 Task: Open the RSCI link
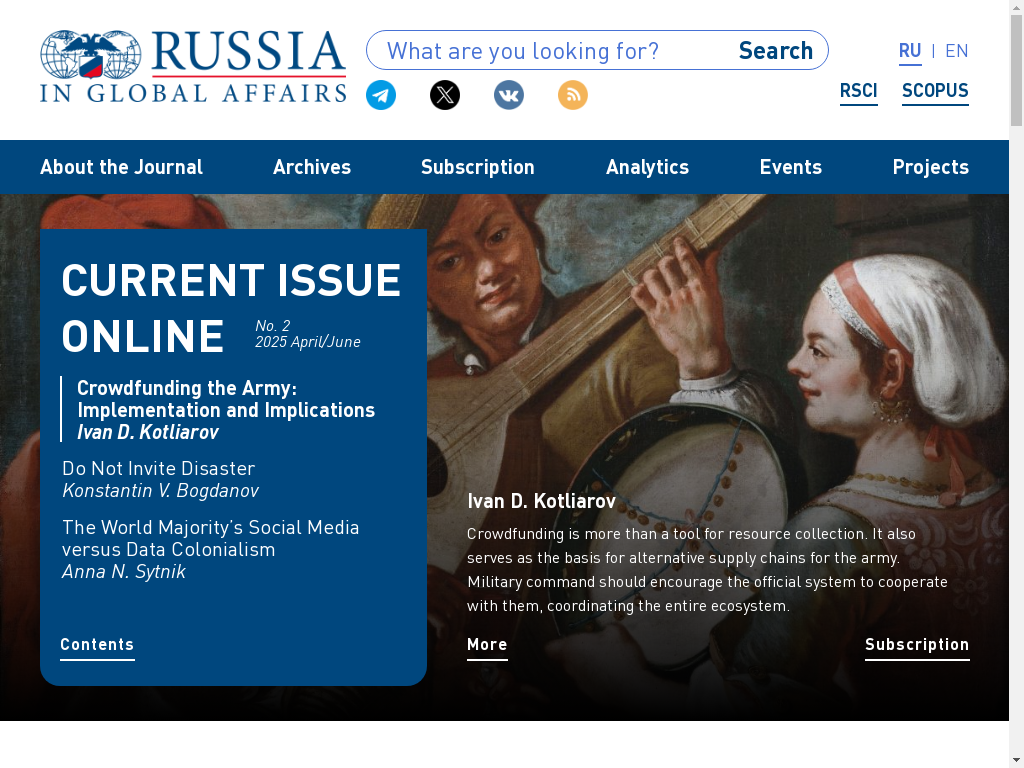coord(858,91)
